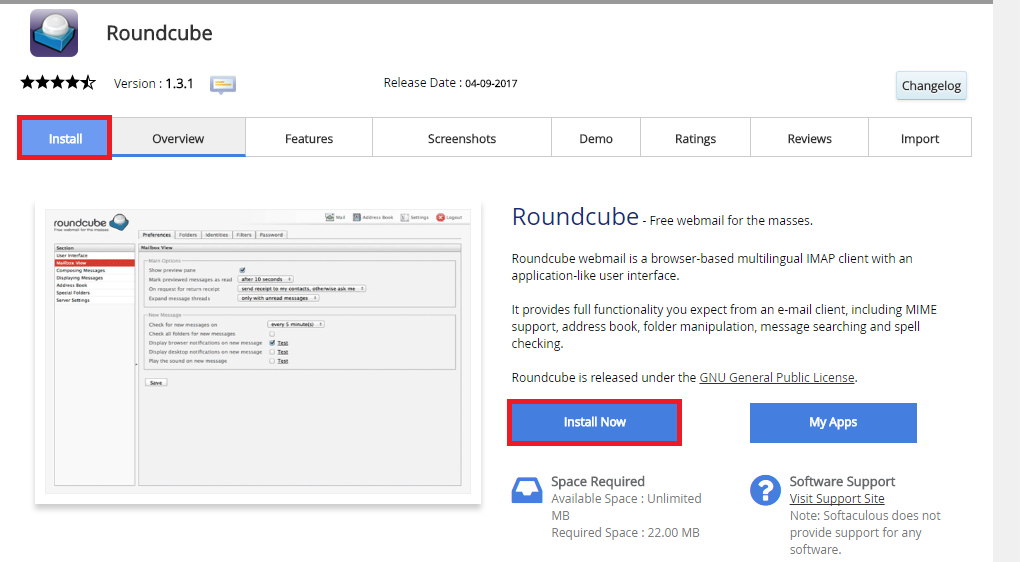Switch to the Install tab
Image resolution: width=1020 pixels, height=562 pixels.
65,138
